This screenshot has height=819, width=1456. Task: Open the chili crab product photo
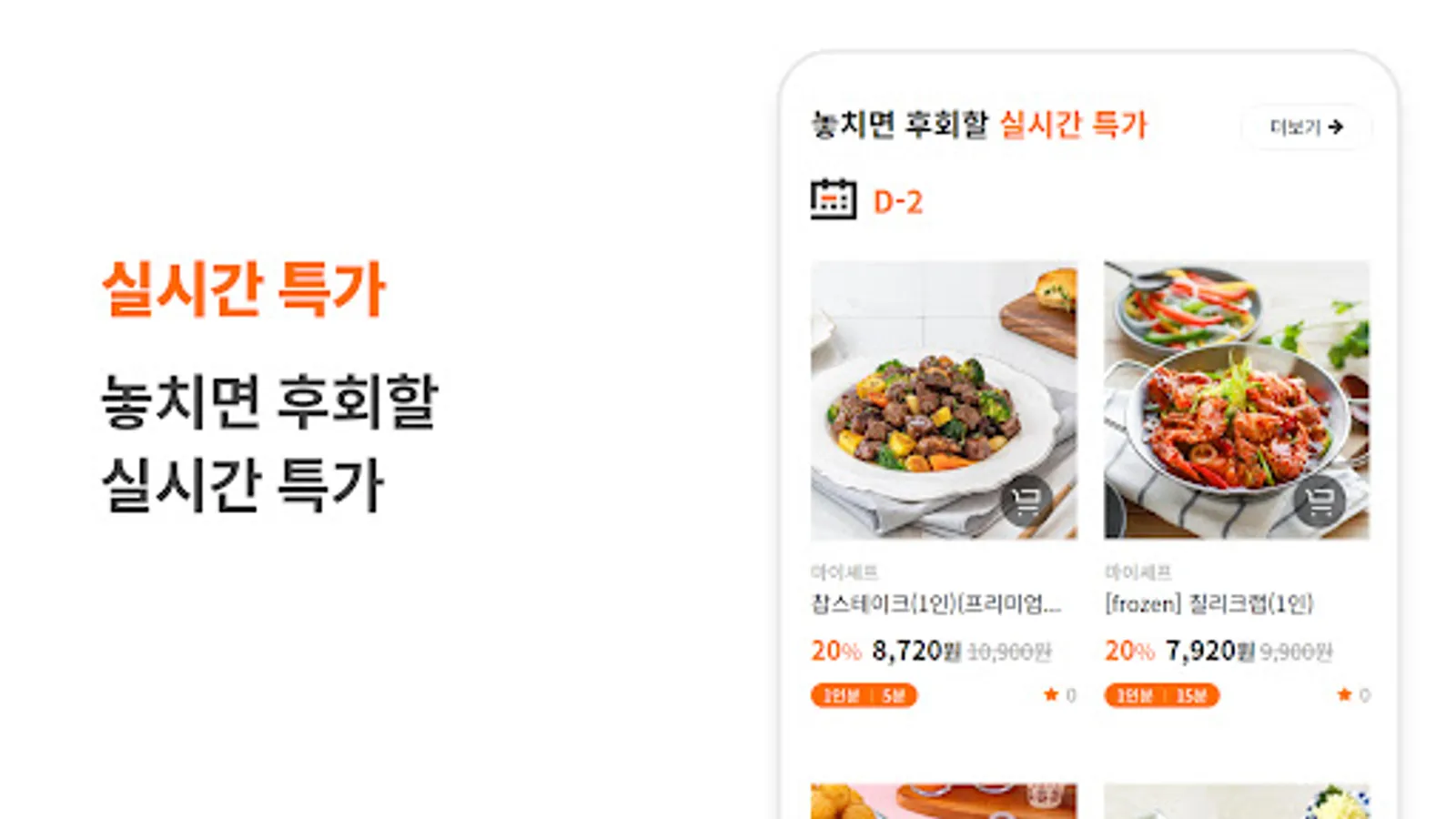click(x=1237, y=400)
